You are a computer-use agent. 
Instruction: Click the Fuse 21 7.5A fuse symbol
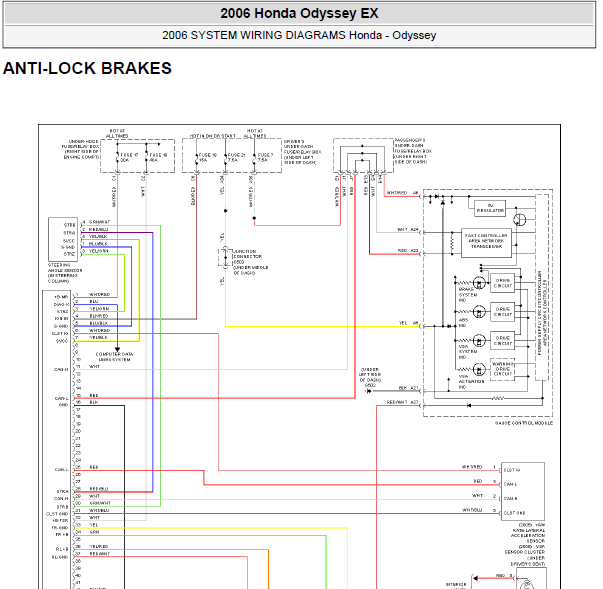(226, 157)
